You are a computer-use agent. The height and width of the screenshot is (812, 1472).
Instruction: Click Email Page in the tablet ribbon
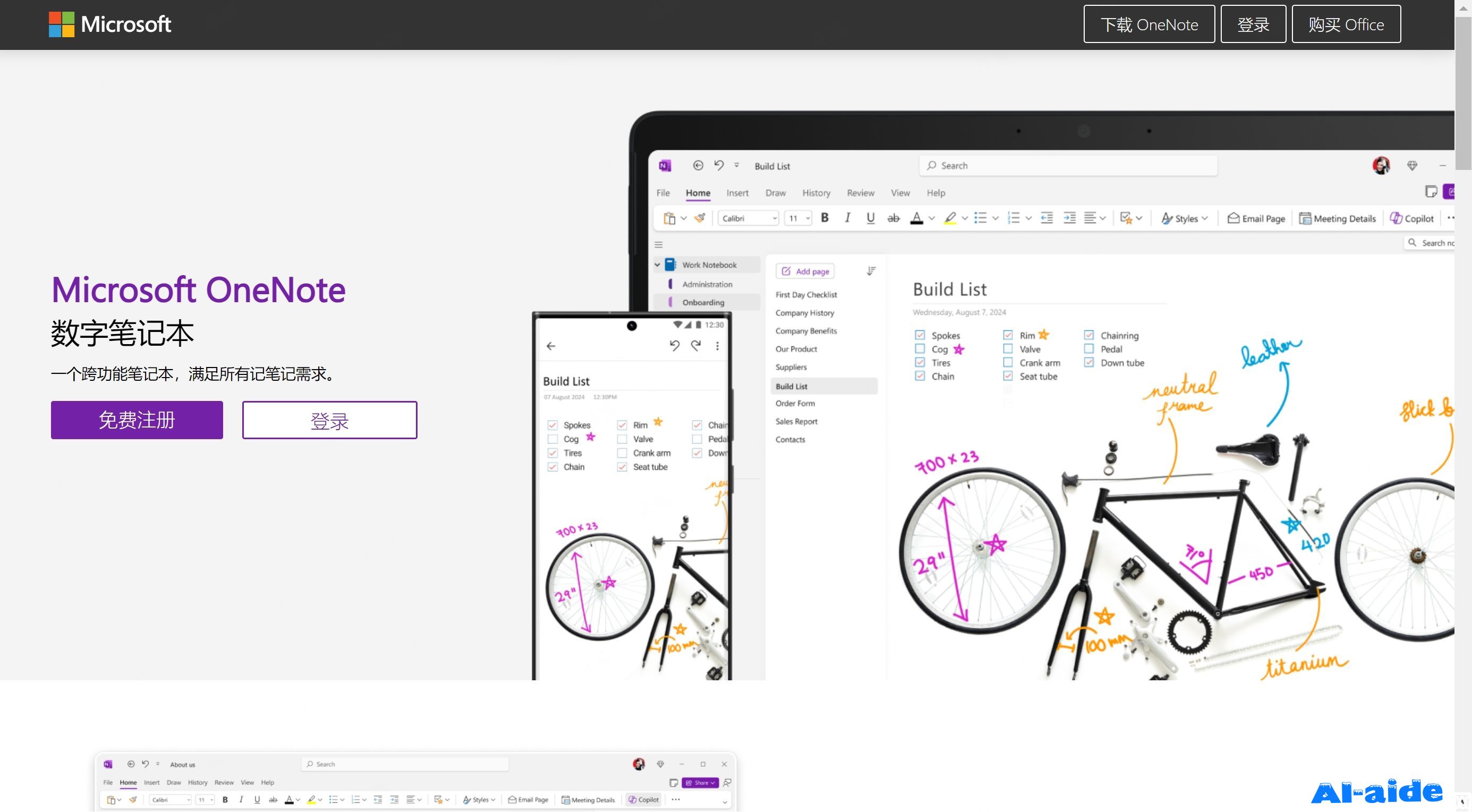1256,218
